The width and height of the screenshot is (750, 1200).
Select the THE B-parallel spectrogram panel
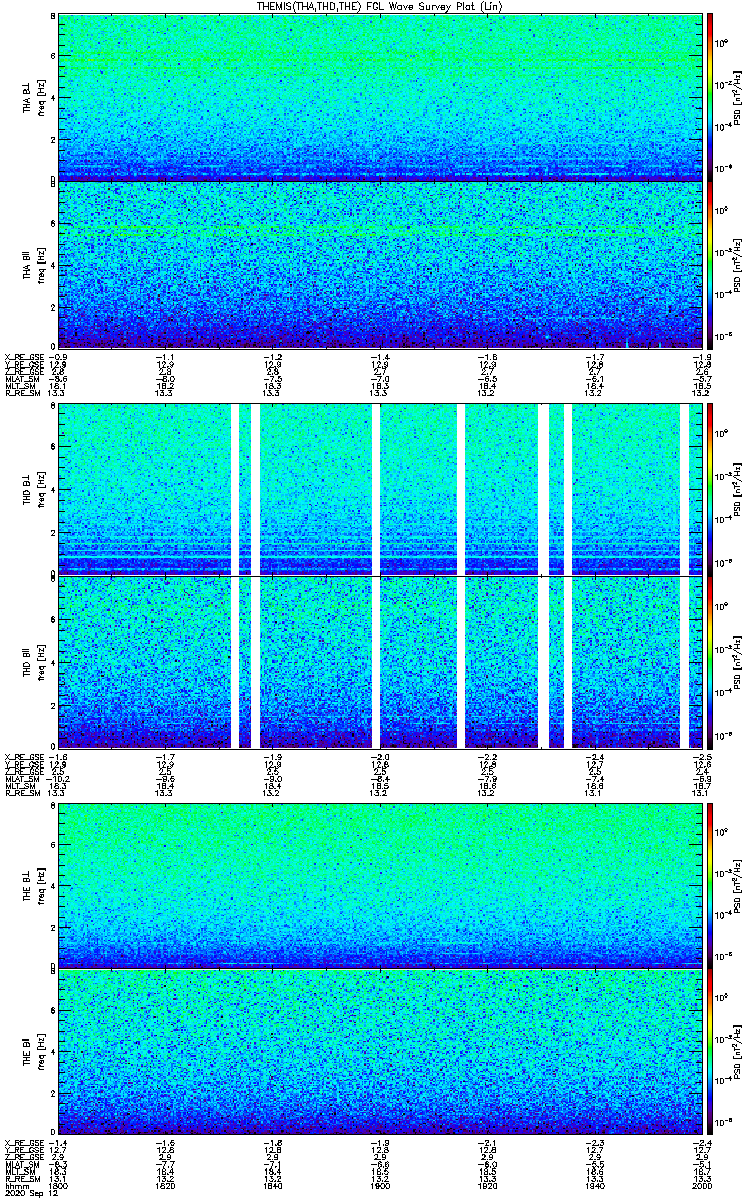[380, 1051]
